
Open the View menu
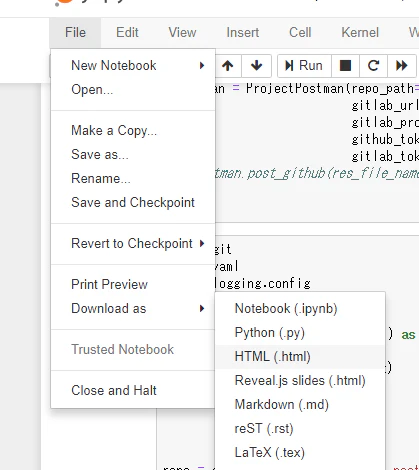point(182,33)
